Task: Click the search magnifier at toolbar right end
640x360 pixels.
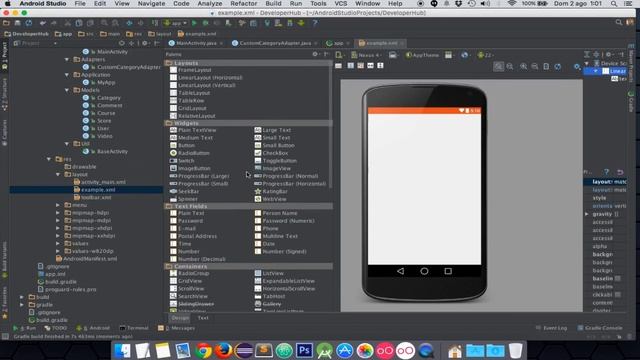Action: pos(619,23)
